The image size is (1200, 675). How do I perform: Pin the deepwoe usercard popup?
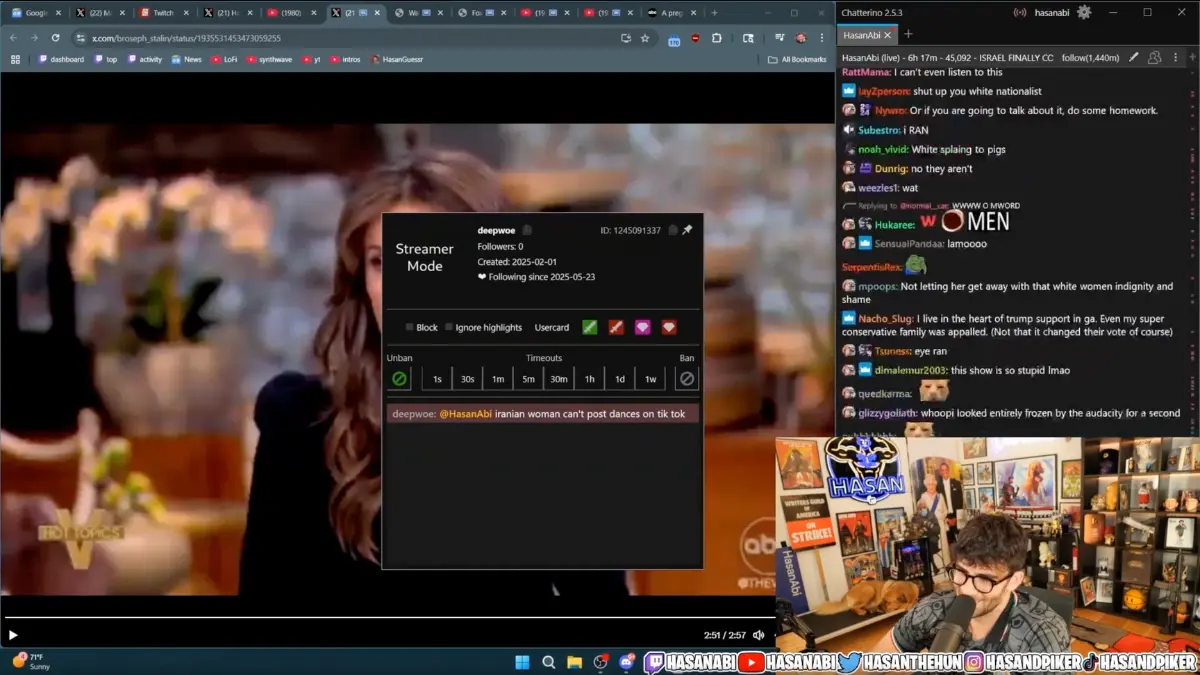coord(687,230)
